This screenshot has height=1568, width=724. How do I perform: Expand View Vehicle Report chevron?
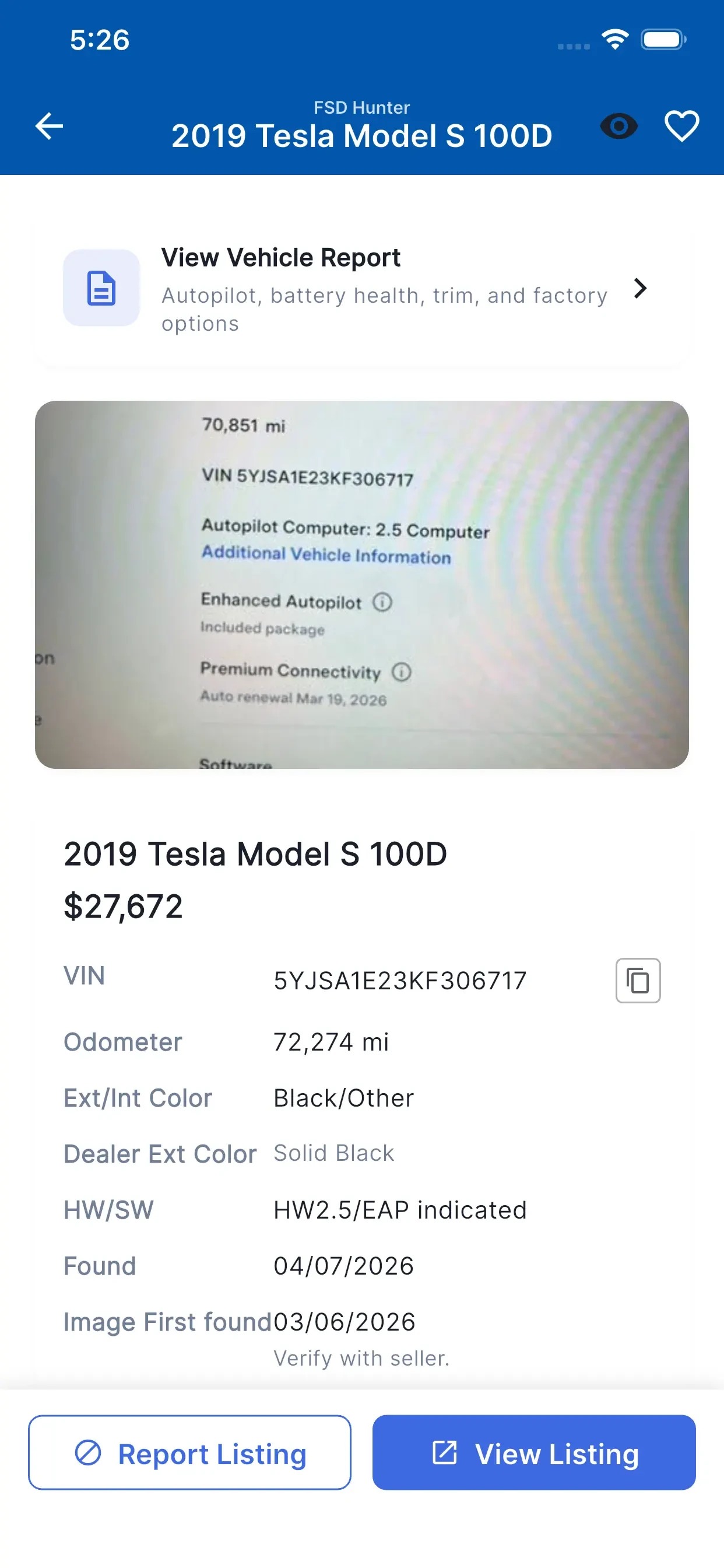coord(639,288)
